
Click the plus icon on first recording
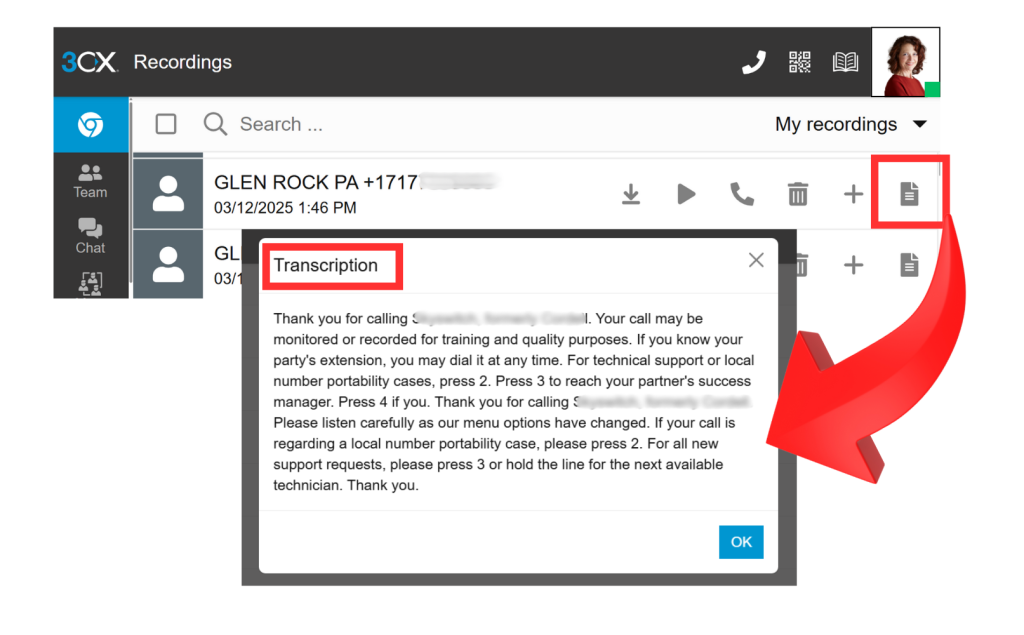click(x=853, y=194)
